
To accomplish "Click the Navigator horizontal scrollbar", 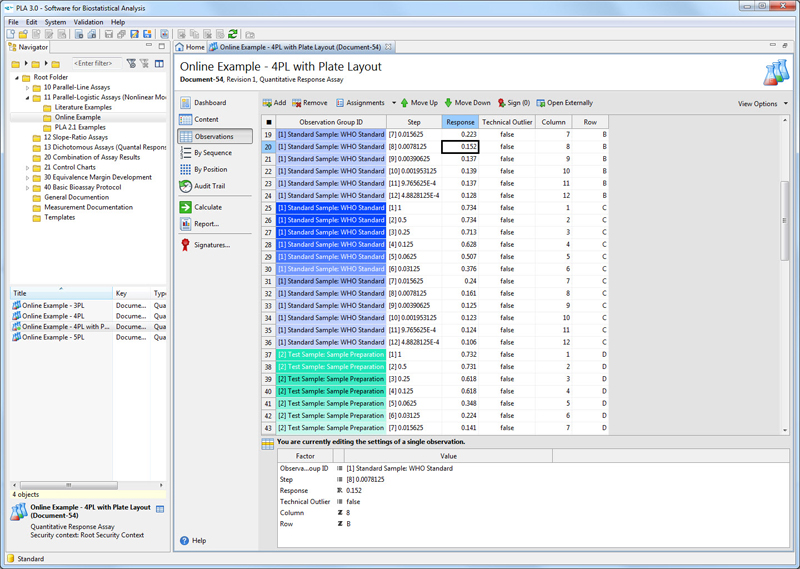I will (68, 485).
